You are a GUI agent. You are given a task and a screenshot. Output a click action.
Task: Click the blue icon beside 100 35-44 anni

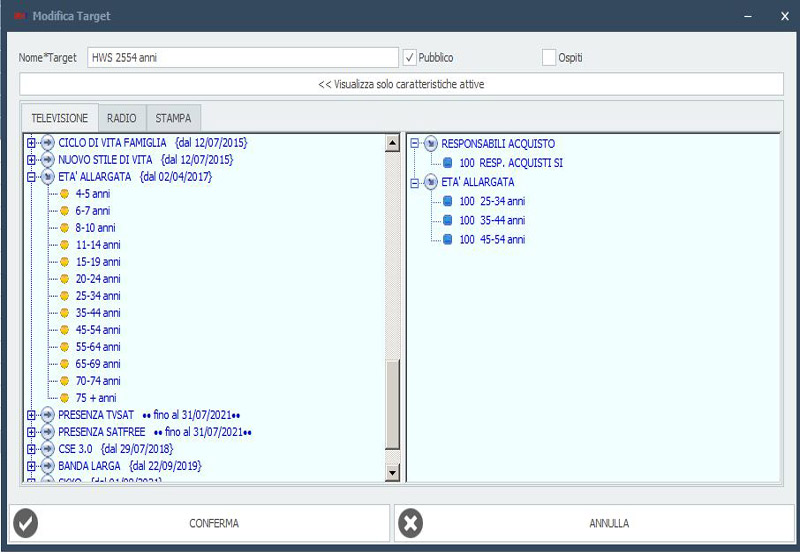coord(448,221)
